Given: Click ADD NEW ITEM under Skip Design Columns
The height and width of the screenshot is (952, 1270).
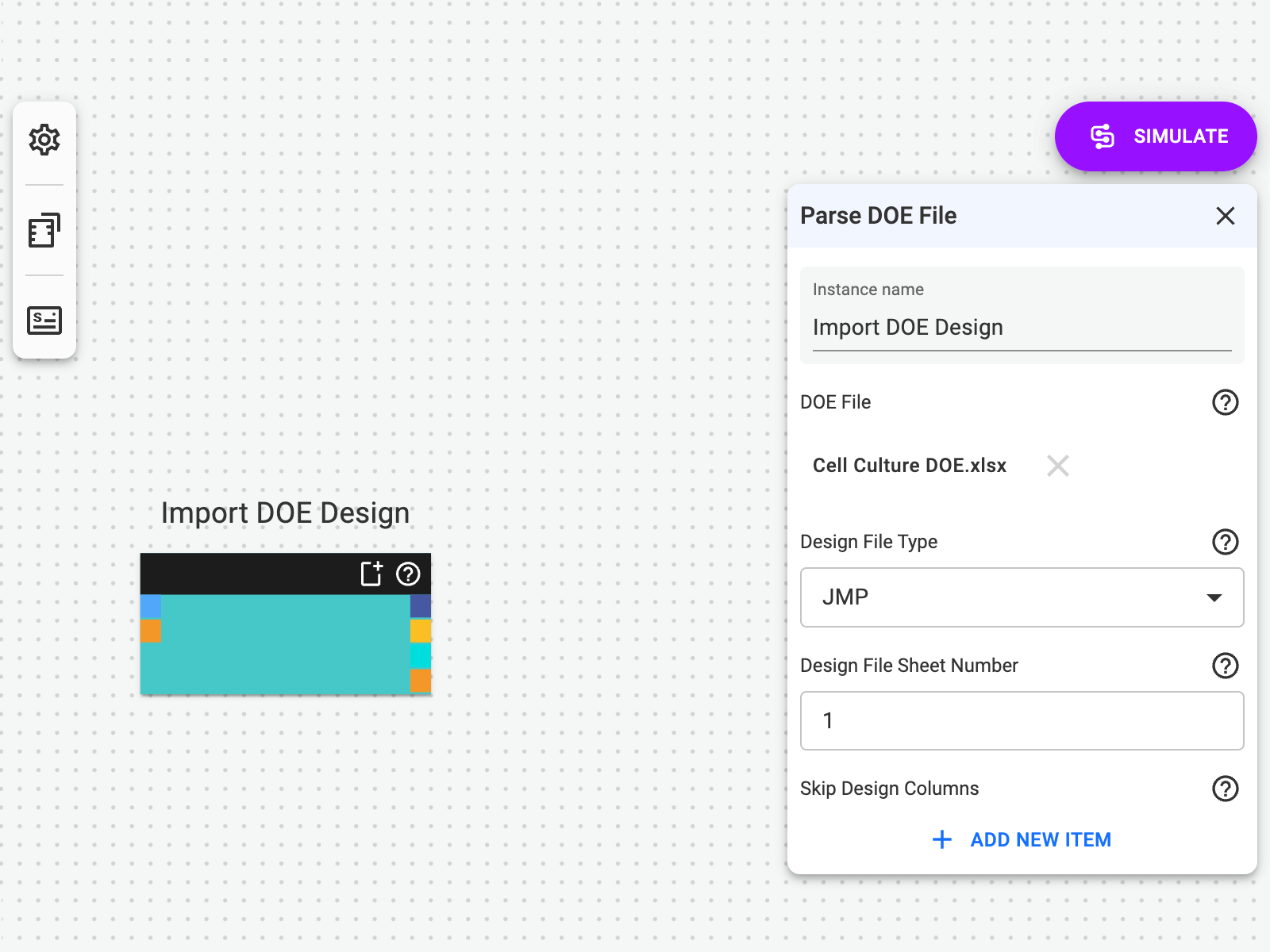Looking at the screenshot, I should pyautogui.click(x=1022, y=839).
